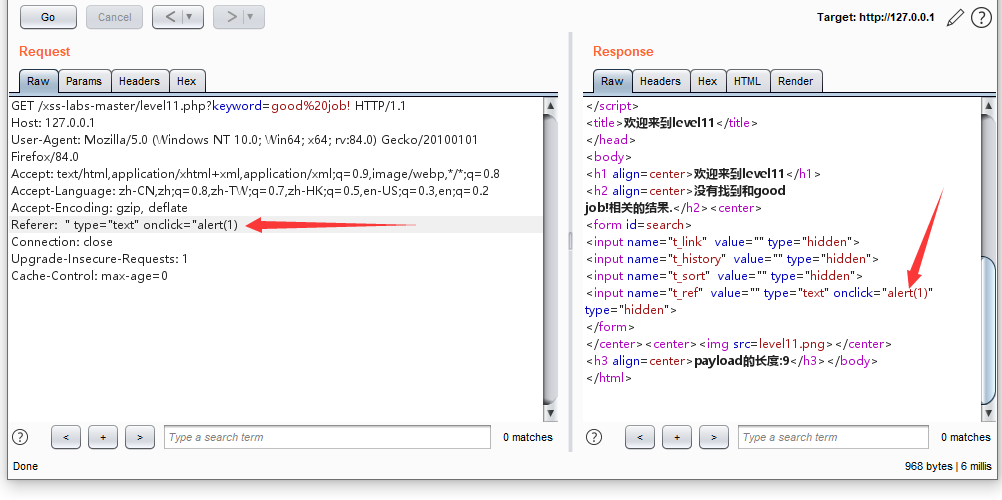Click the request search previous-match button
This screenshot has height=500, width=1002.
tap(66, 437)
